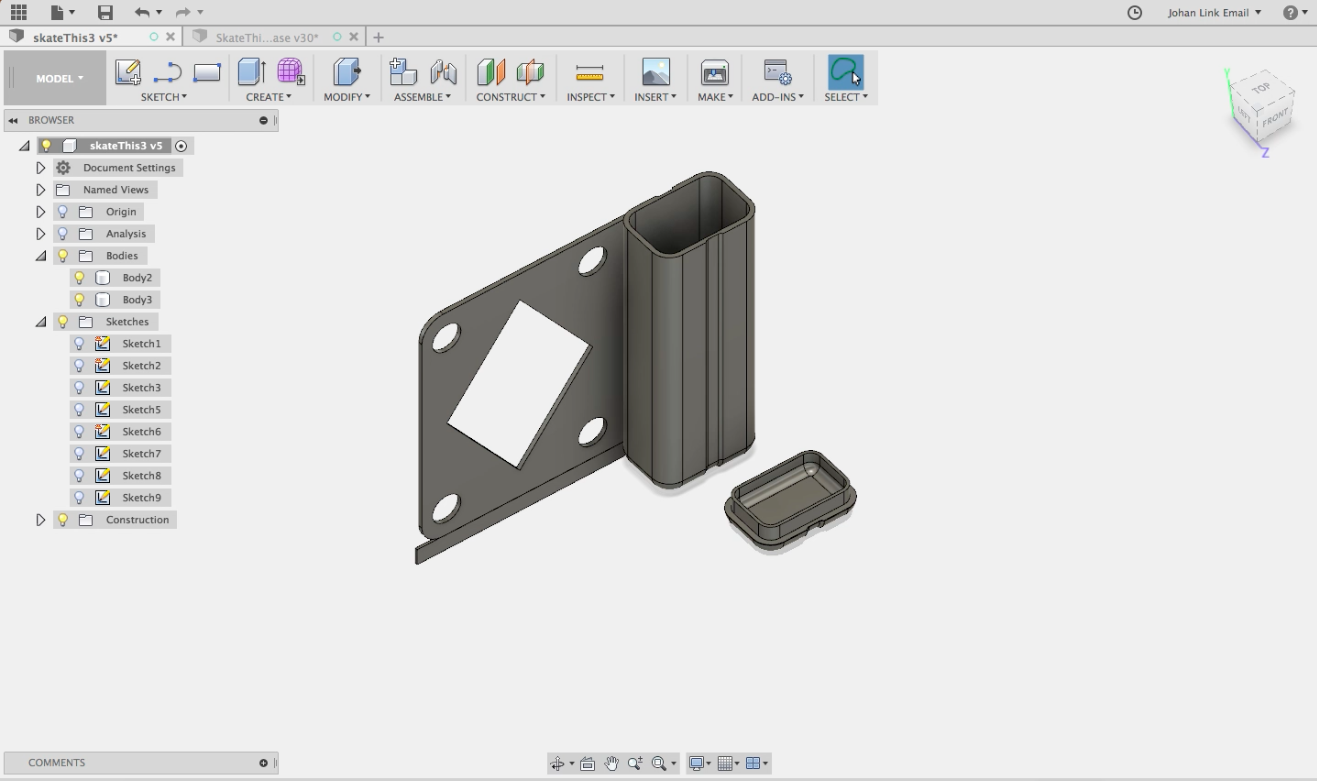1317x781 pixels.
Task: Open the job status clock icon
Action: click(1134, 13)
